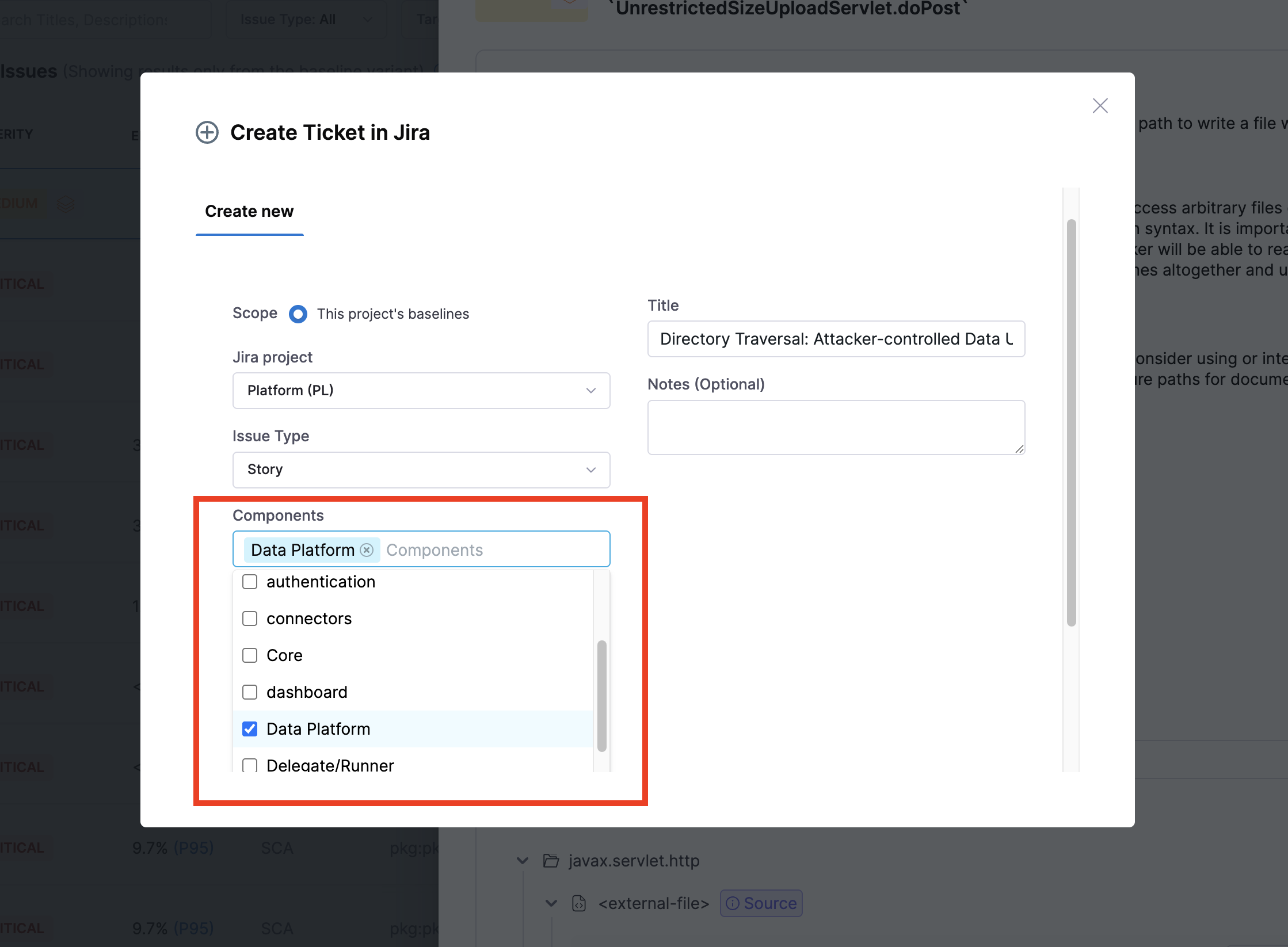Remove the Data Platform tag chip
Viewport: 1288px width, 947px height.
[x=367, y=550]
